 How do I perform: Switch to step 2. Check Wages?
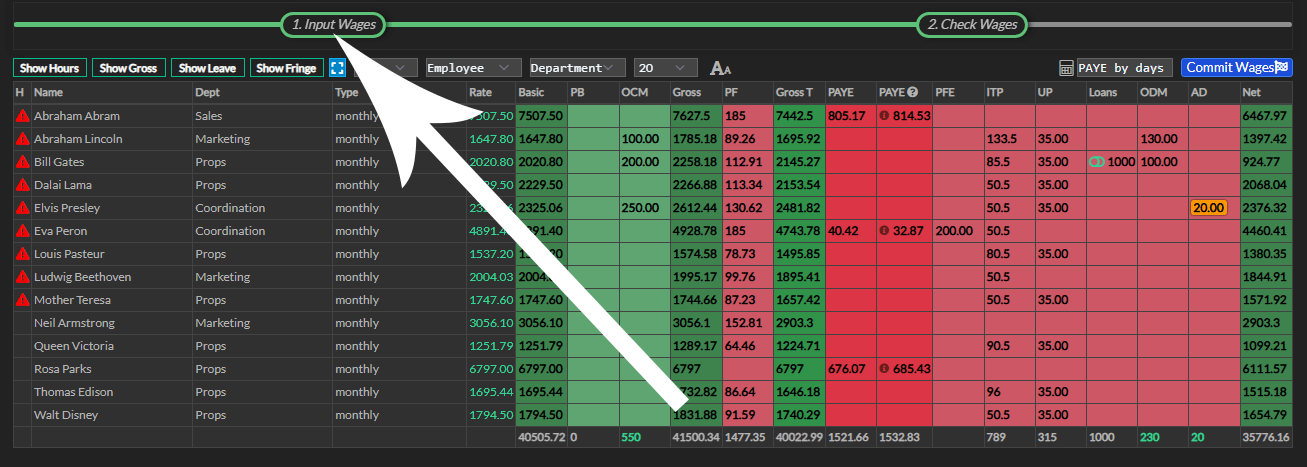(971, 24)
